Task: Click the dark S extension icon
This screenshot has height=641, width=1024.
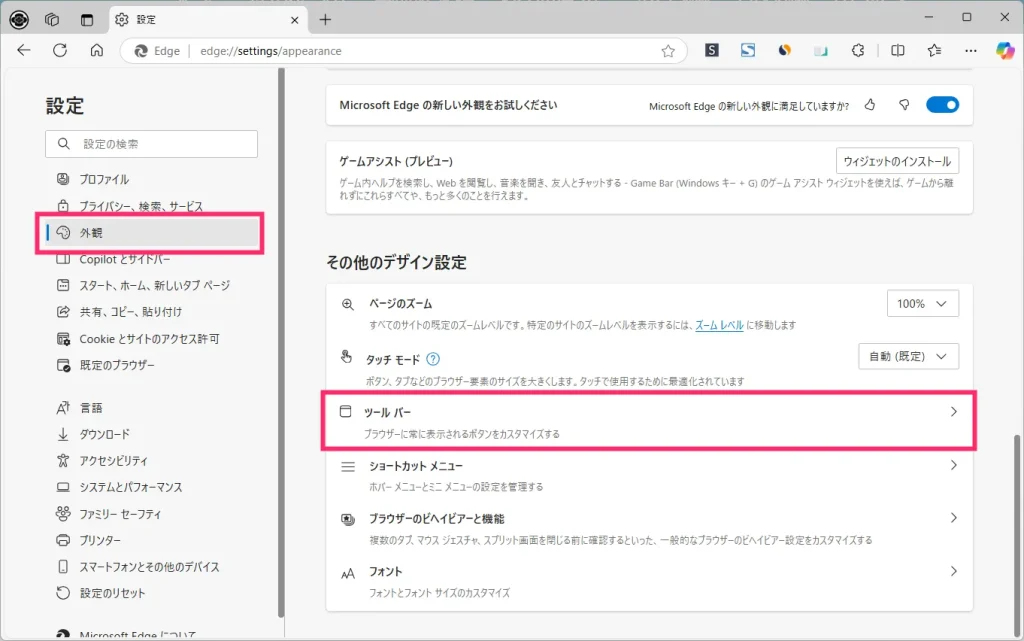Action: (x=711, y=50)
